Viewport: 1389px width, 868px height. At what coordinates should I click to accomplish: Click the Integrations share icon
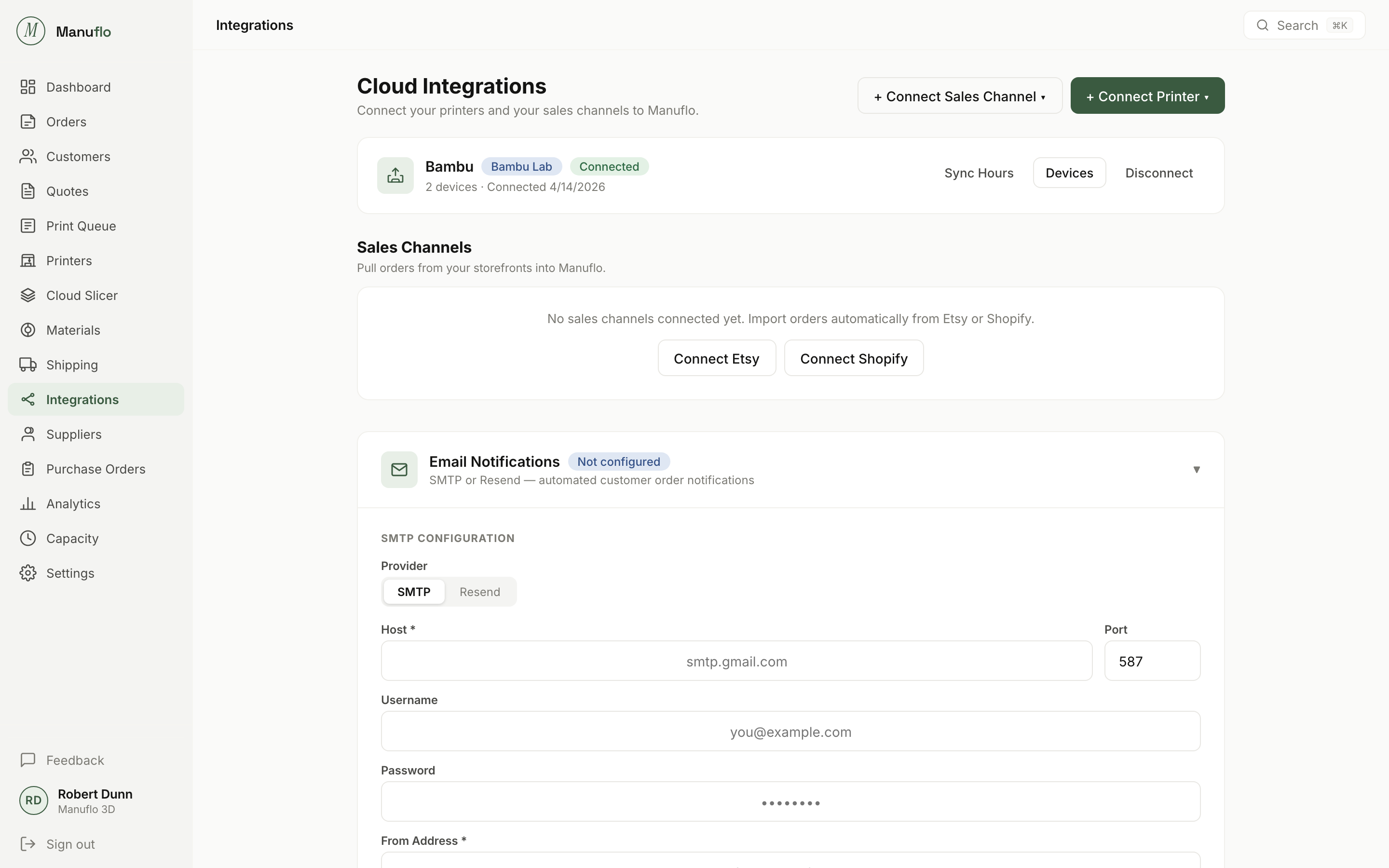tap(27, 400)
